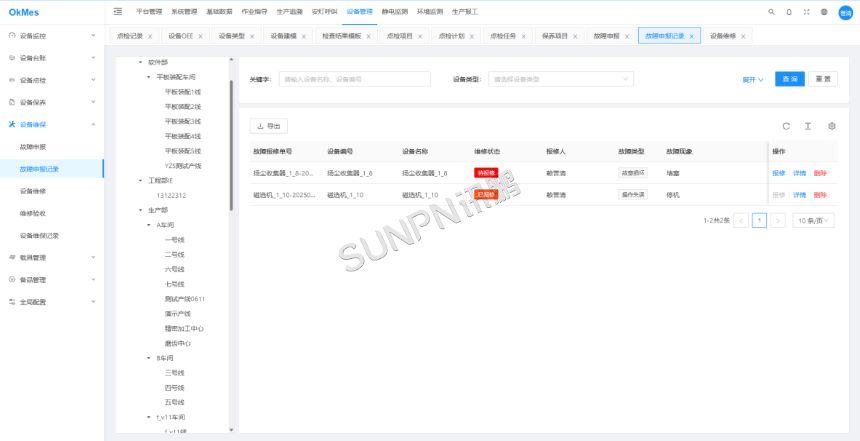
Task: Click the tree panel vertical scrollbar
Action: click(x=231, y=145)
